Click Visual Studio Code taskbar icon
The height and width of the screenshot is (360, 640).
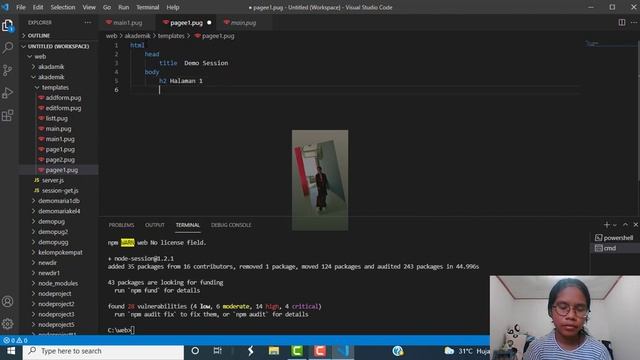[x=342, y=351]
